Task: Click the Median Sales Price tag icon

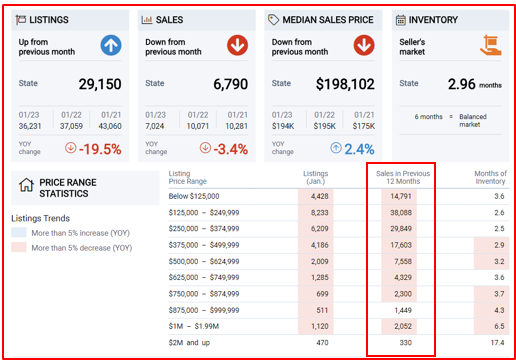Action: click(273, 20)
